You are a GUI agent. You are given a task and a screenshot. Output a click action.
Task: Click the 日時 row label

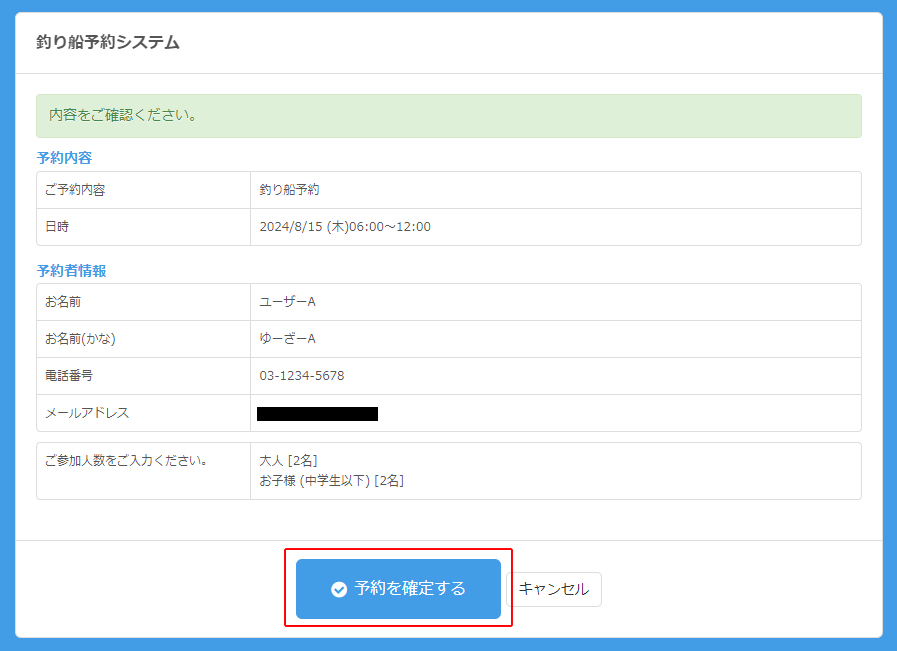[57, 227]
